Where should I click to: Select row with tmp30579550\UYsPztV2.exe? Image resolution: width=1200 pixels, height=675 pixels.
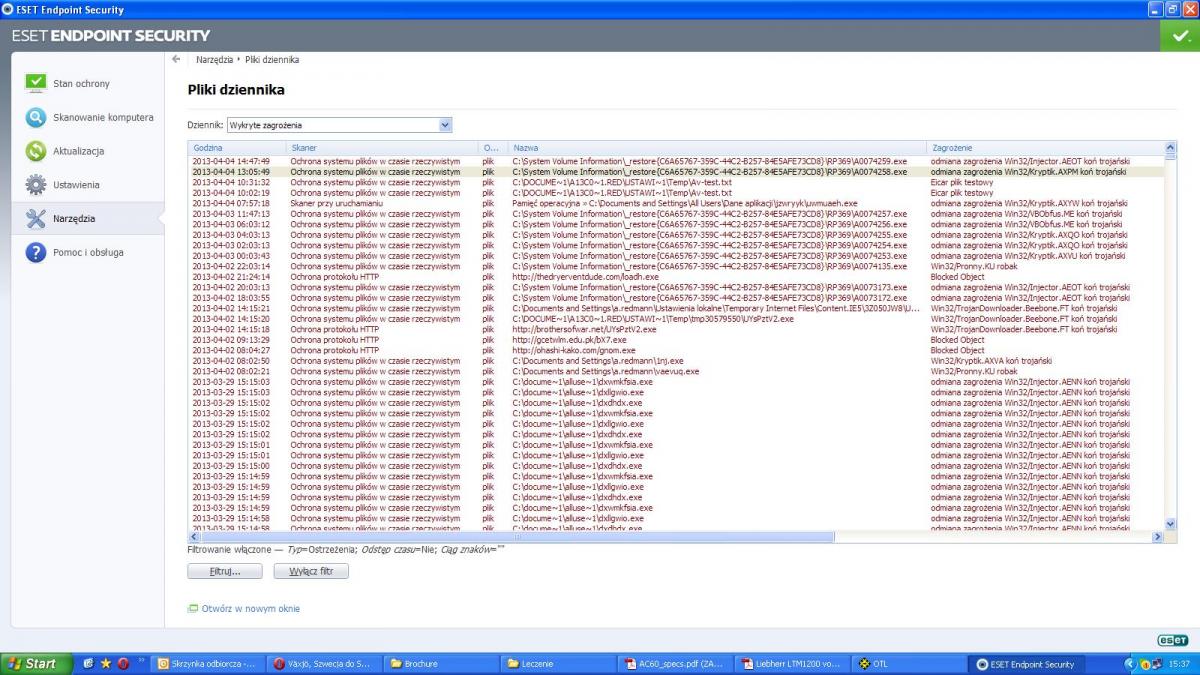(676, 318)
